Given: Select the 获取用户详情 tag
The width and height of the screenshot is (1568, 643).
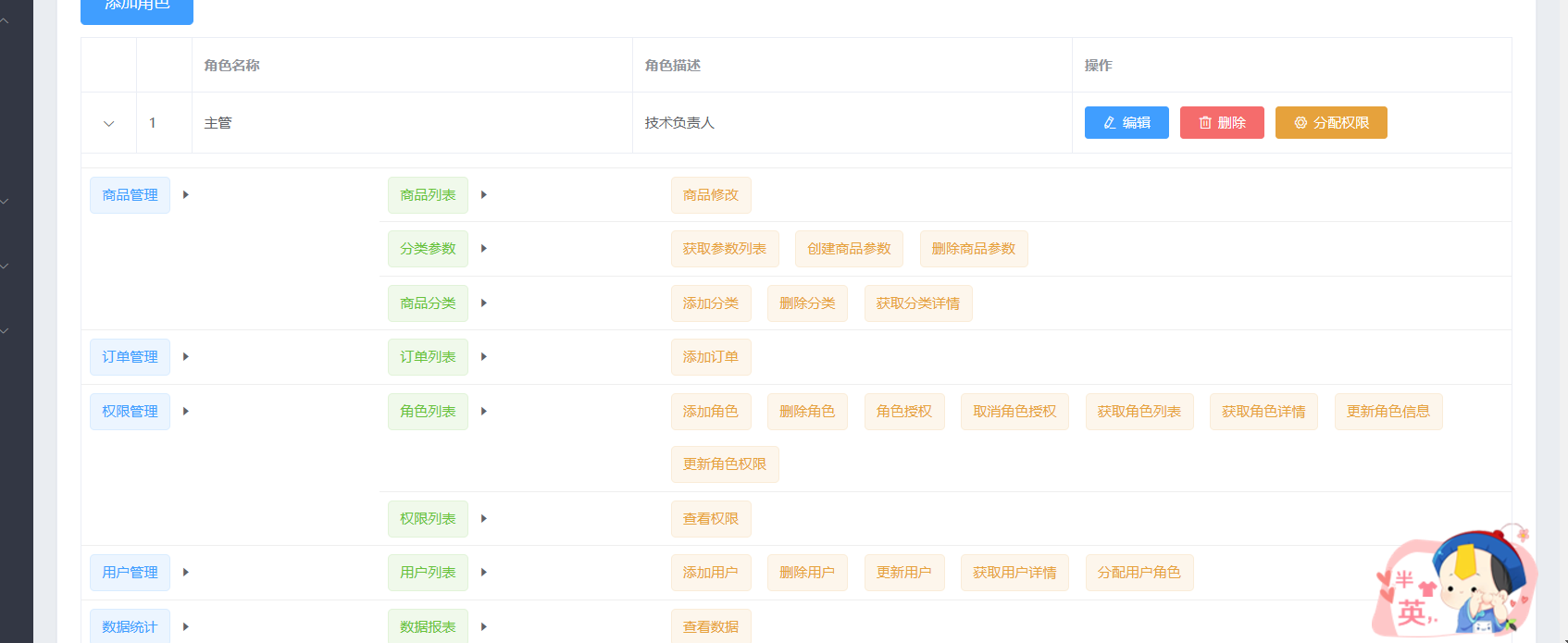Looking at the screenshot, I should pos(1014,573).
